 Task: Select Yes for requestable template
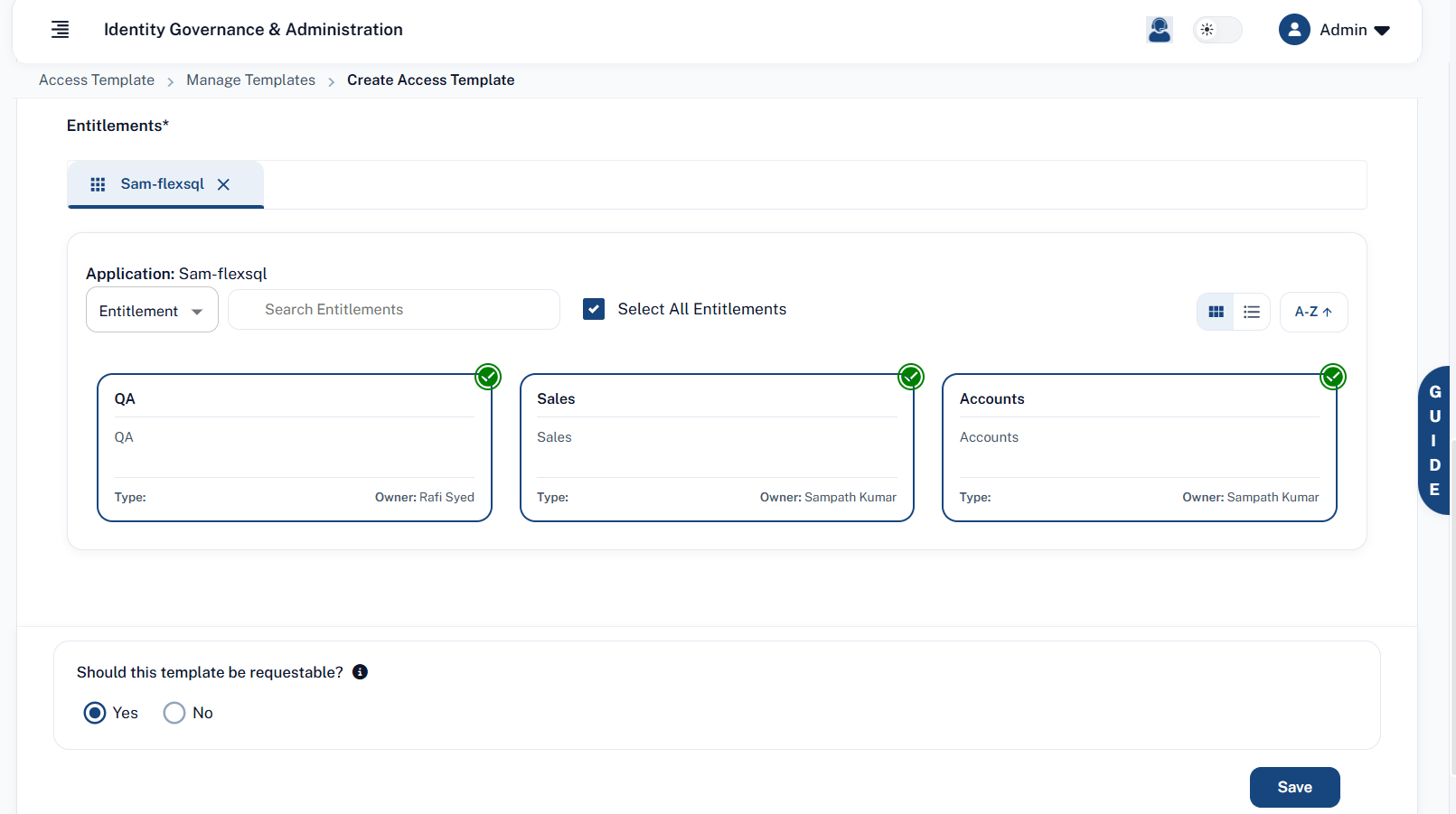click(x=95, y=713)
